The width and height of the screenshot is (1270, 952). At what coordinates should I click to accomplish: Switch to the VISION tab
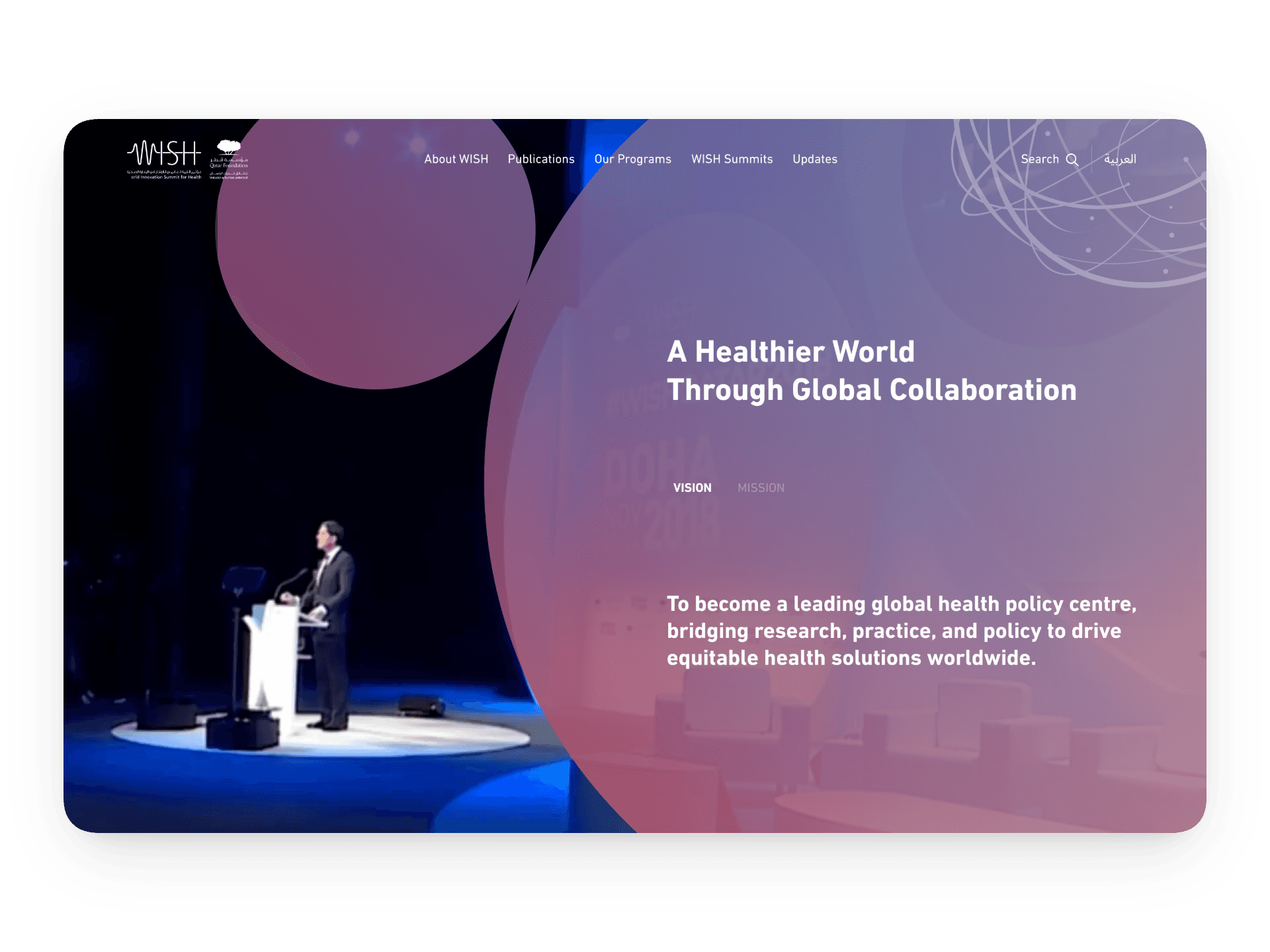click(x=692, y=488)
